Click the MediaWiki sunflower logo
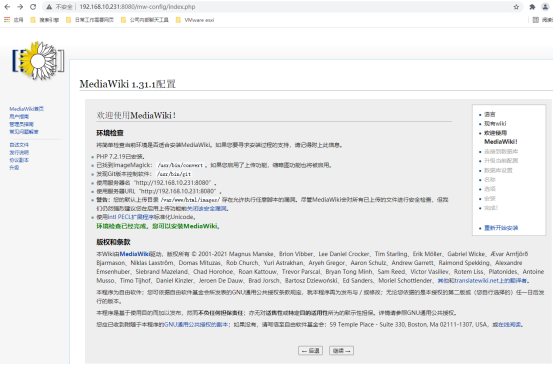The image size is (553, 365). coord(38,61)
